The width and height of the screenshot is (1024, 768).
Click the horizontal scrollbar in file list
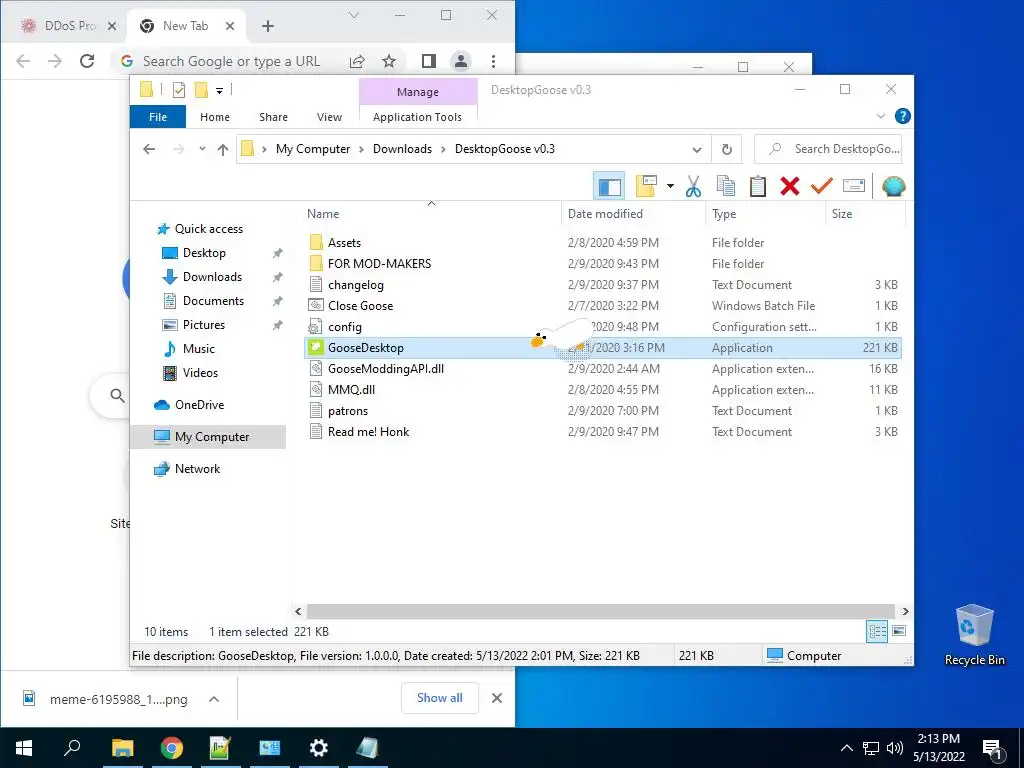[x=601, y=611]
